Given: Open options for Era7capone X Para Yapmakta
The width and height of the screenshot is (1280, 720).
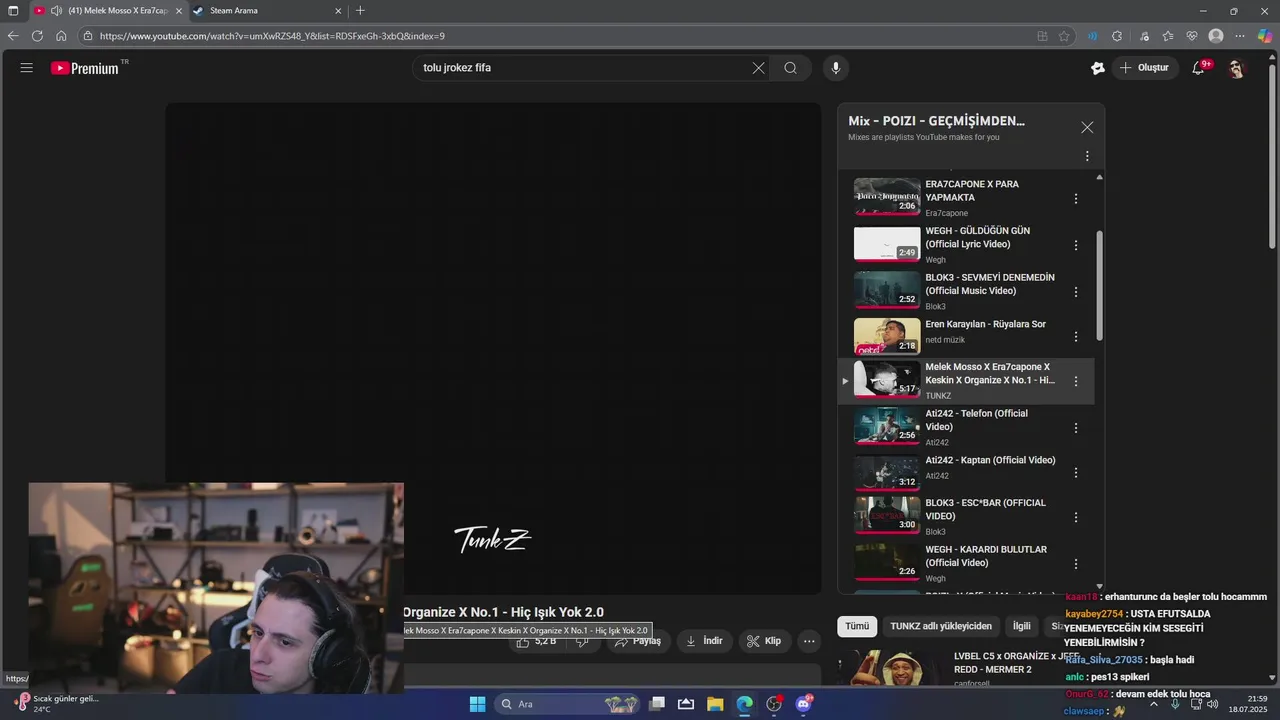Looking at the screenshot, I should pyautogui.click(x=1076, y=199).
